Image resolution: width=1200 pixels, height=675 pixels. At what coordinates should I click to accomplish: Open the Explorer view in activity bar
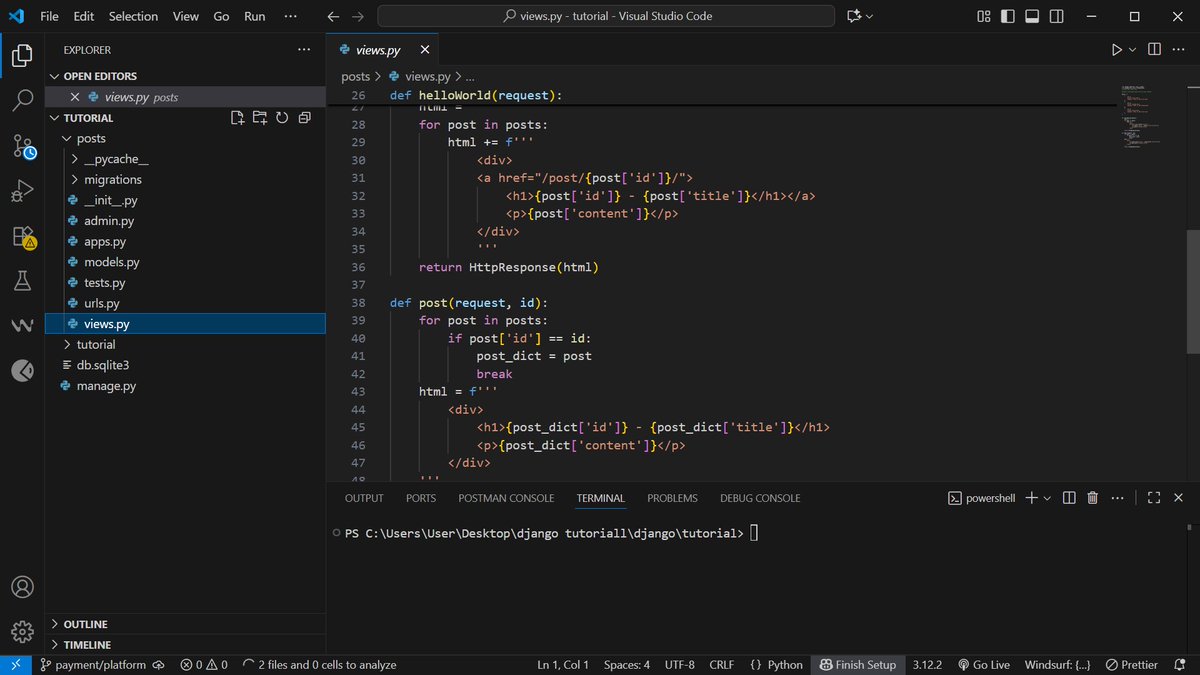pyautogui.click(x=22, y=55)
